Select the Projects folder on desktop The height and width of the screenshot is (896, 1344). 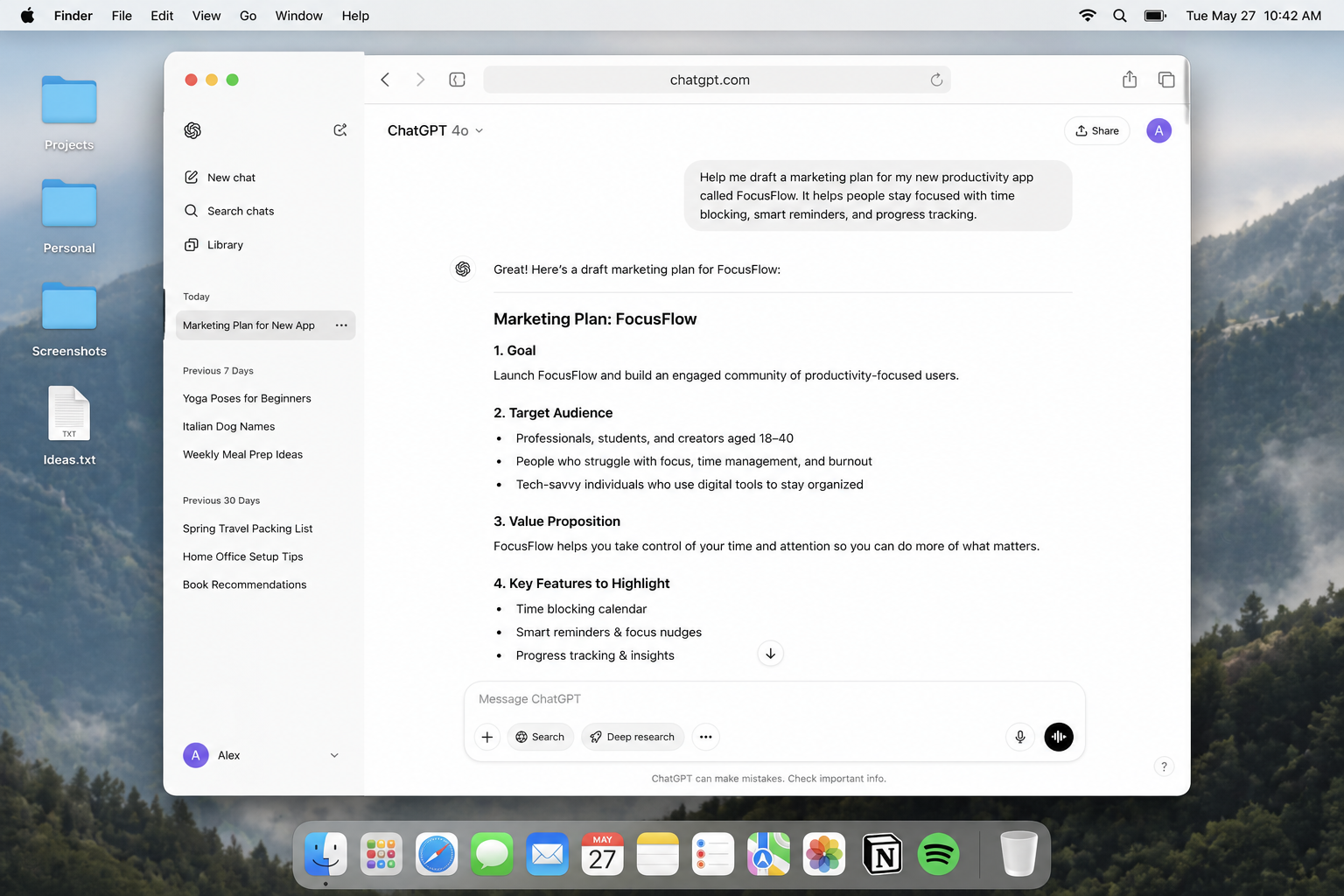click(69, 113)
